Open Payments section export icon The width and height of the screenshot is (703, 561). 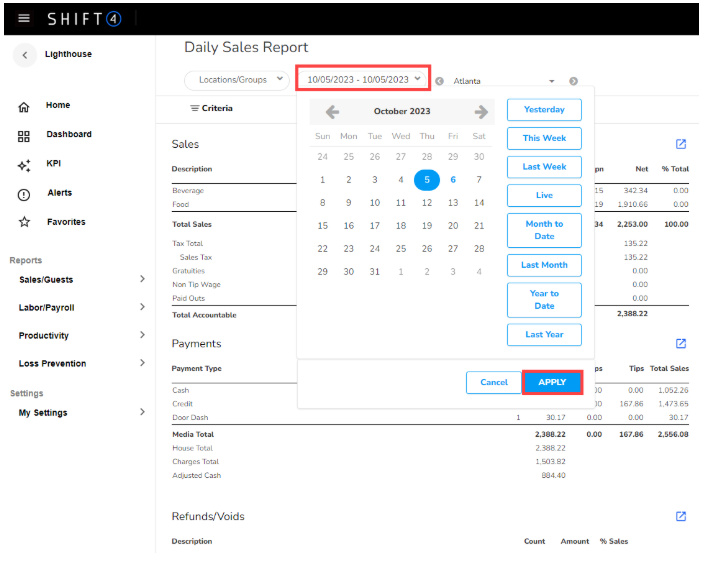pos(681,343)
